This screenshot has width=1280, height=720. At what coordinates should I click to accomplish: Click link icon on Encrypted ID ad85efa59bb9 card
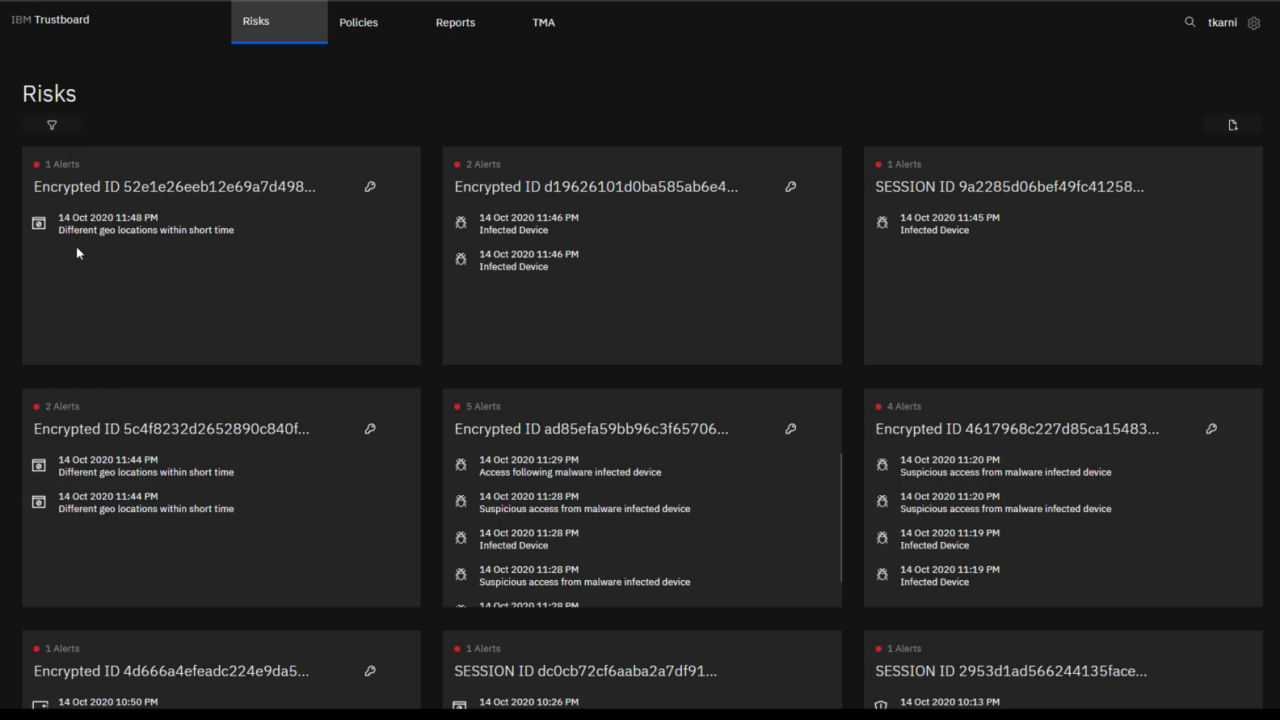791,429
